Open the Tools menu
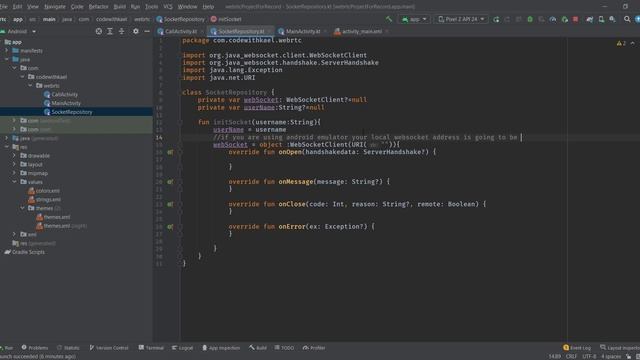This screenshot has height=360, width=640. point(151,7)
